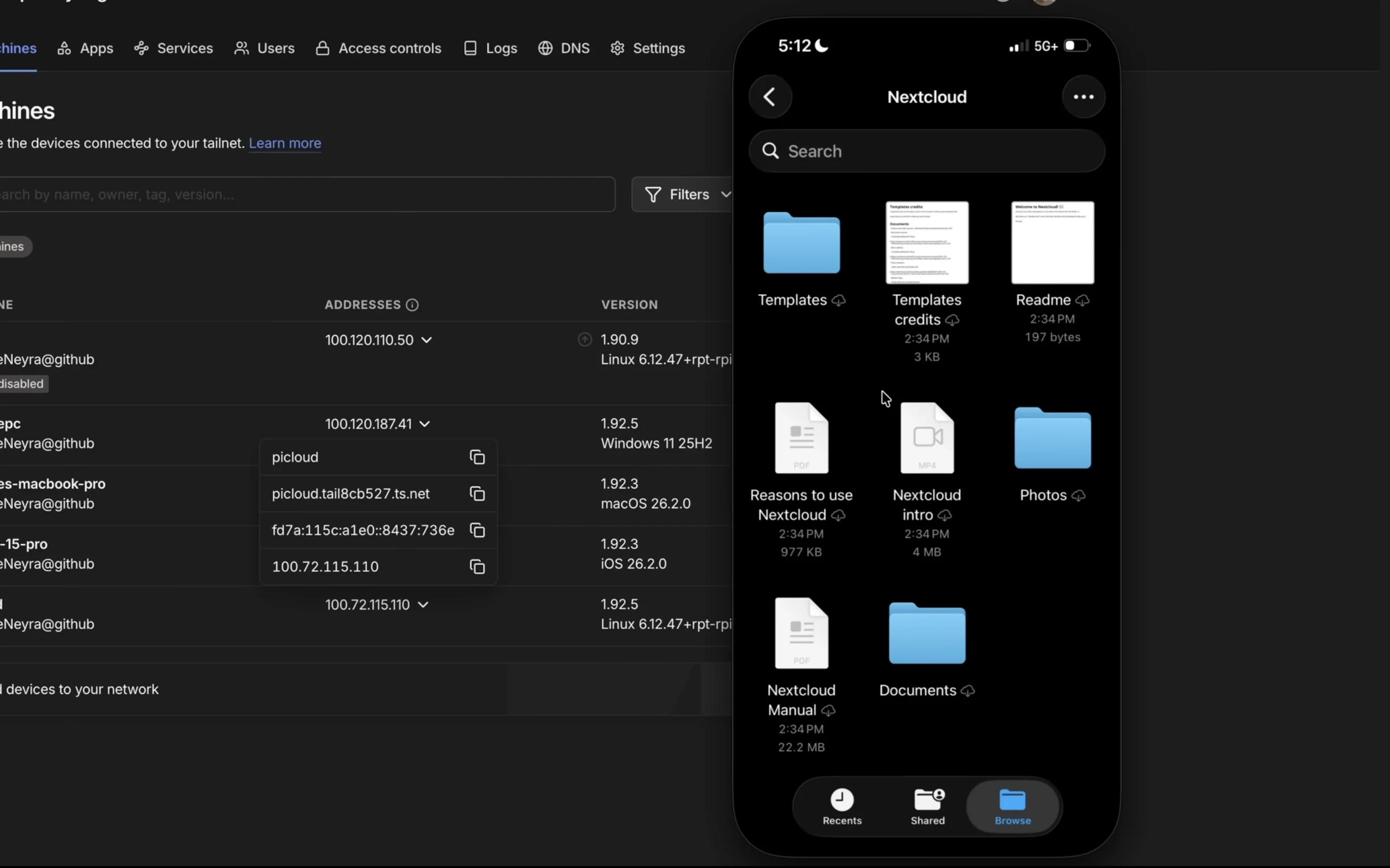The image size is (1390, 868).
Task: Click the '197 bytes' size under Readme
Action: (x=1053, y=338)
